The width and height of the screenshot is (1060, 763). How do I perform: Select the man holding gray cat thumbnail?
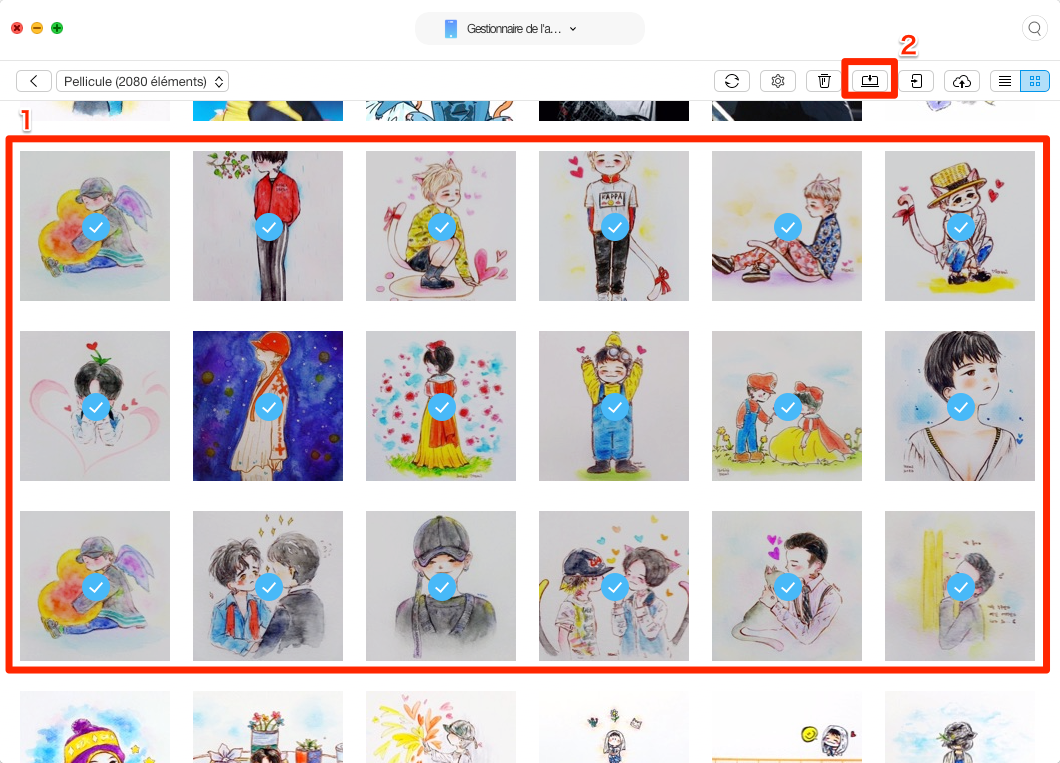click(x=787, y=586)
